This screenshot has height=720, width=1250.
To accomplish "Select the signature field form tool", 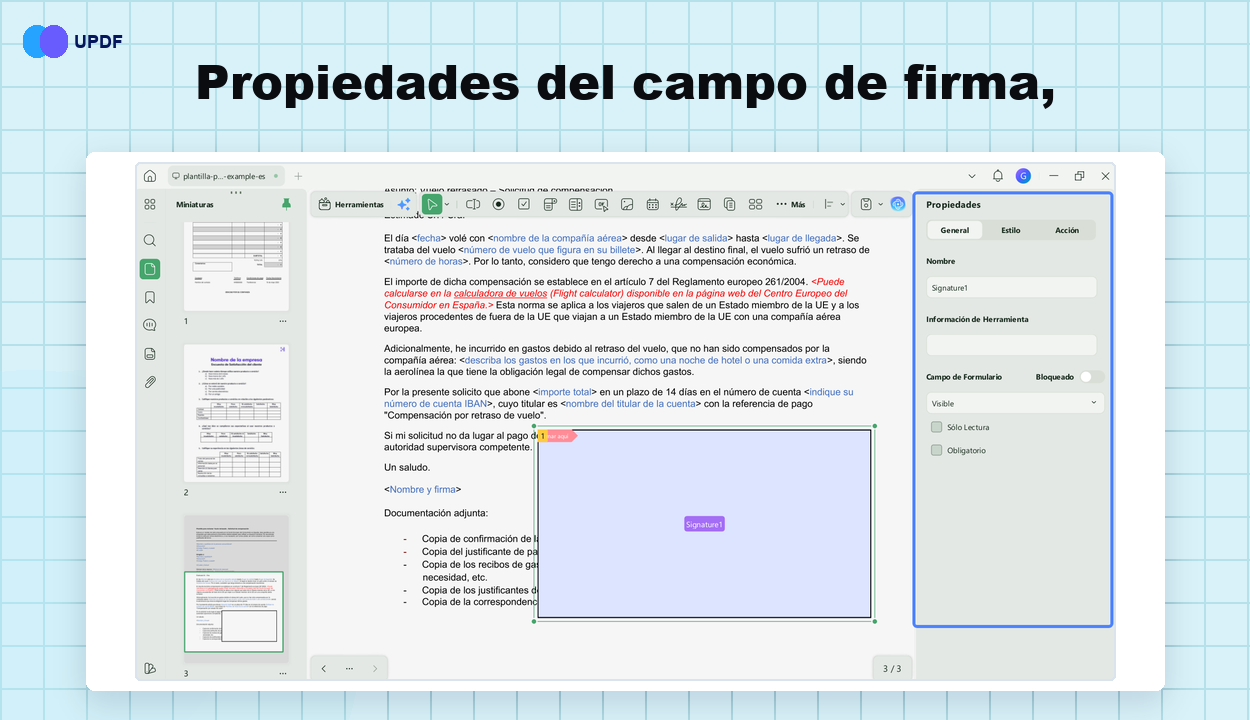I will 678,204.
